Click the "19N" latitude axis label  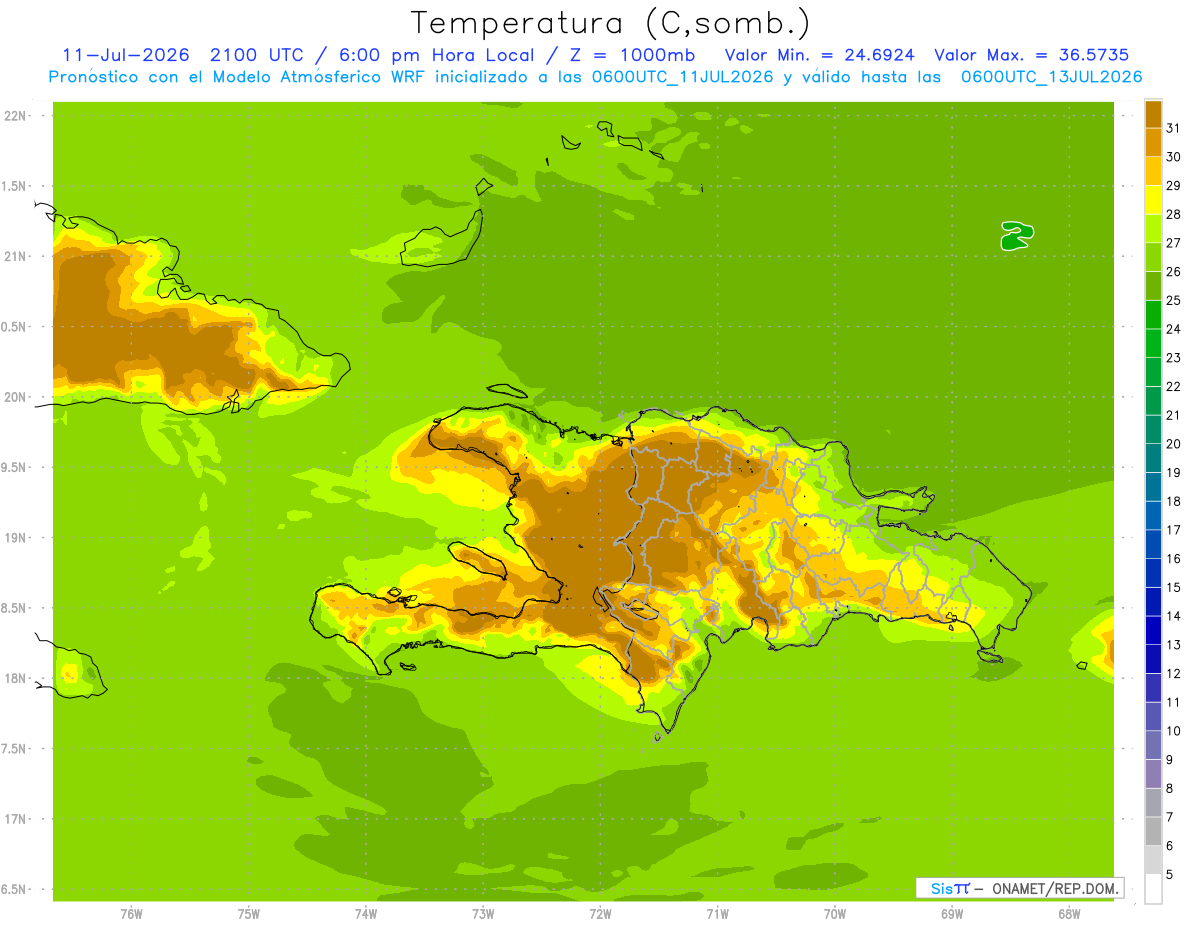coord(14,538)
